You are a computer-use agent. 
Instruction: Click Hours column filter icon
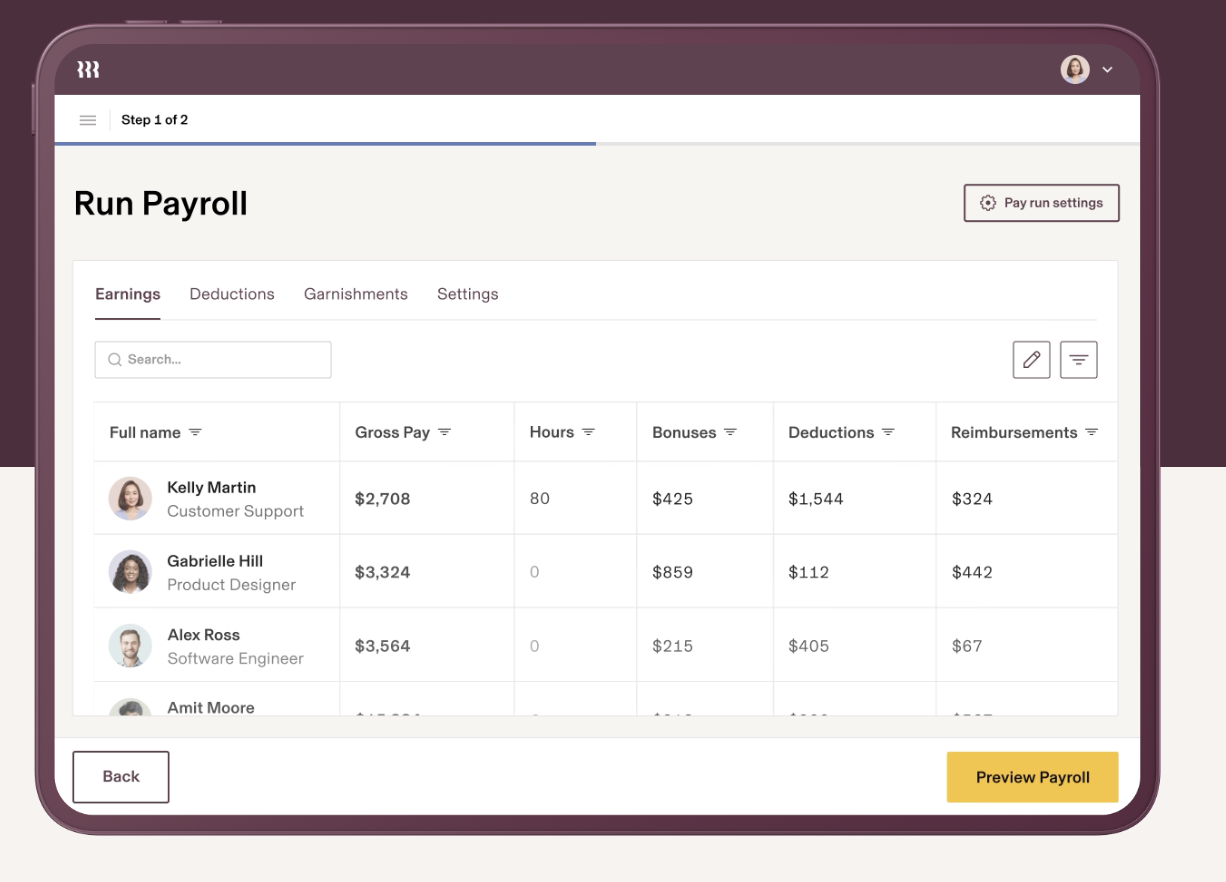pos(588,432)
